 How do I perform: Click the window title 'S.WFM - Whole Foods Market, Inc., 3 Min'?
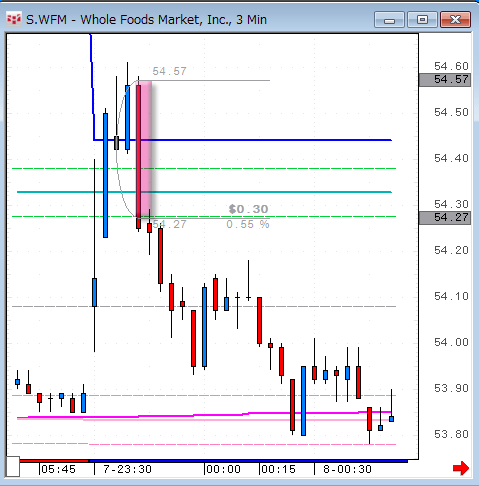click(147, 20)
